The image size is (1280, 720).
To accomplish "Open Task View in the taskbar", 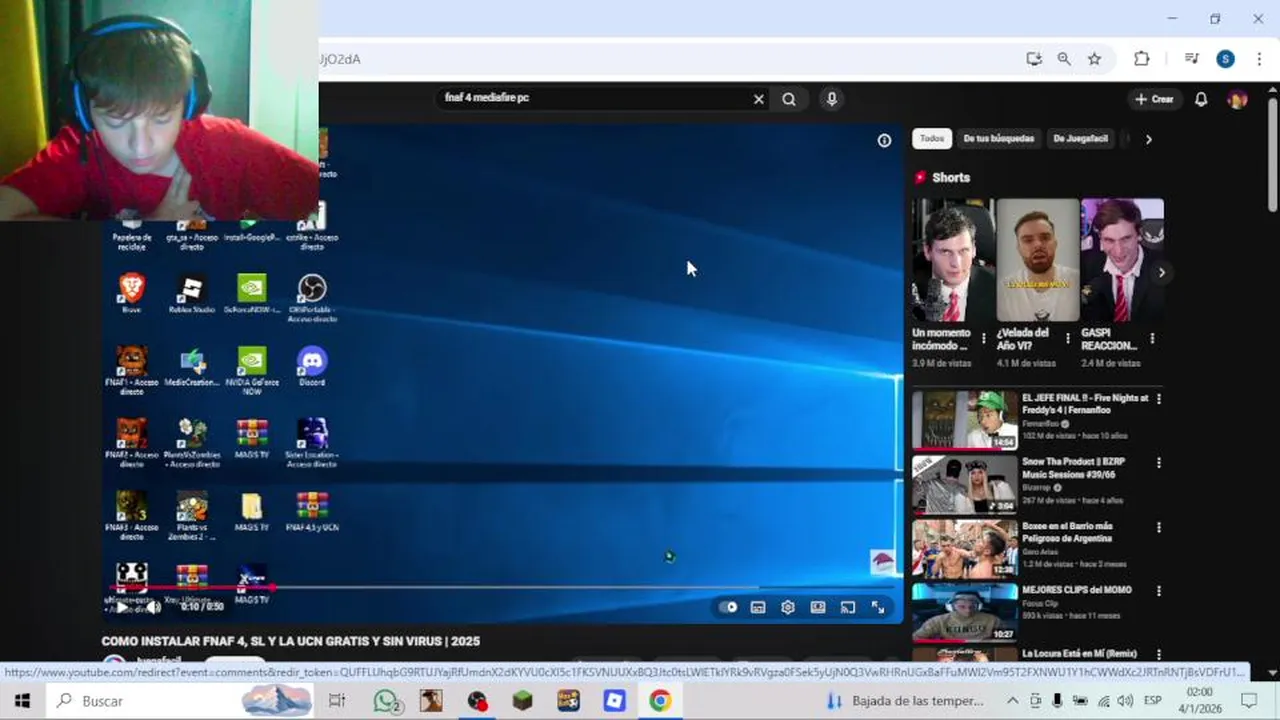I will (x=337, y=701).
